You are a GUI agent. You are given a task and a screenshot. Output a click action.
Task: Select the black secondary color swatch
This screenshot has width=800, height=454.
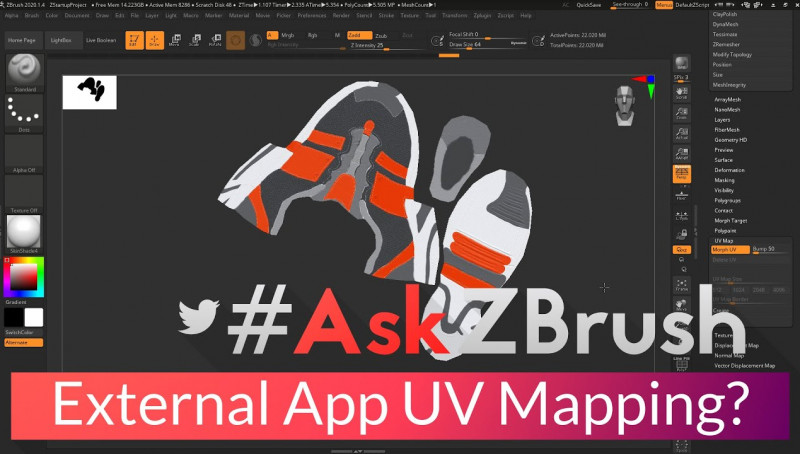(14, 317)
